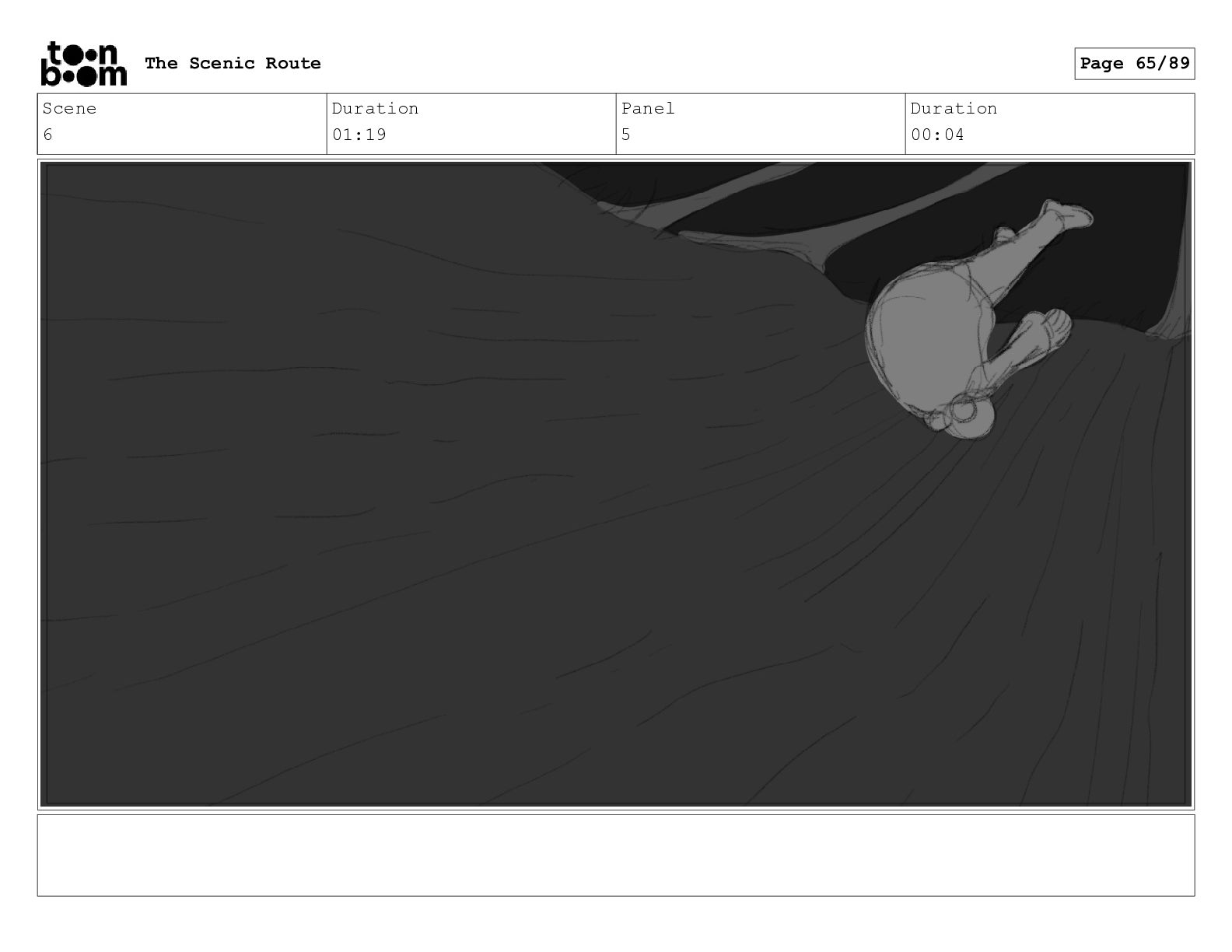Click the 'Panel' header label
Image resolution: width=1232 pixels, height=952 pixels.
pos(648,108)
